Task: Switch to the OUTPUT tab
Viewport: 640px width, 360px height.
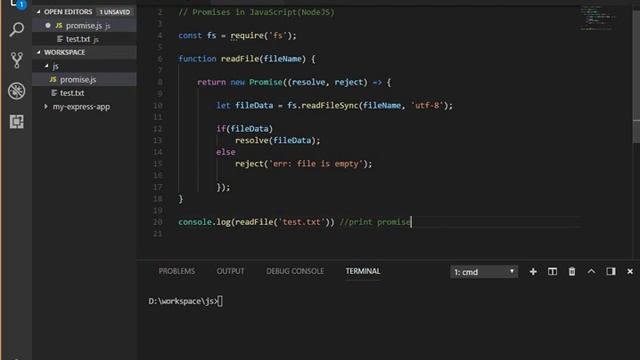Action: (230, 271)
